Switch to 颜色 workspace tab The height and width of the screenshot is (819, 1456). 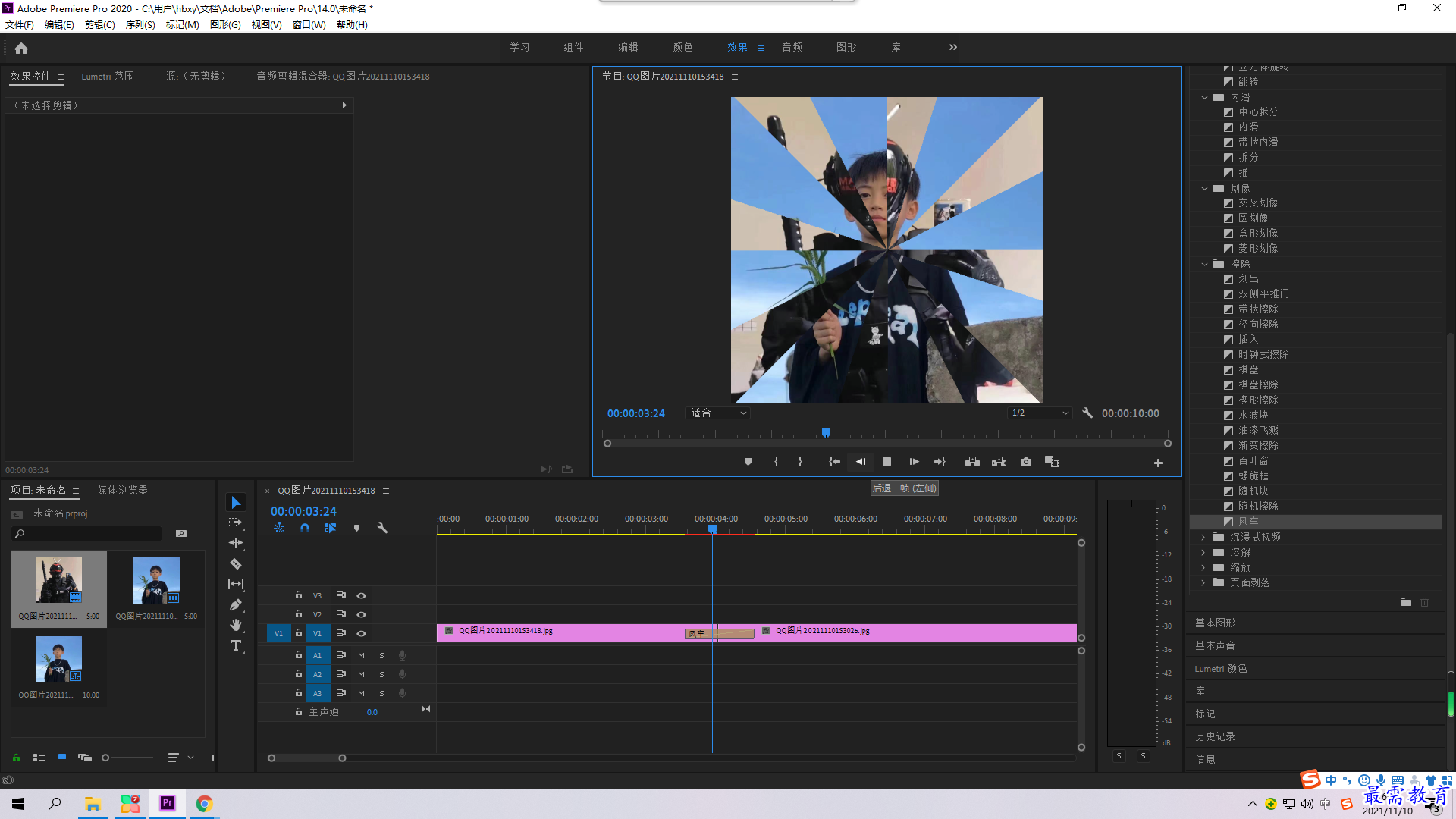click(x=682, y=47)
